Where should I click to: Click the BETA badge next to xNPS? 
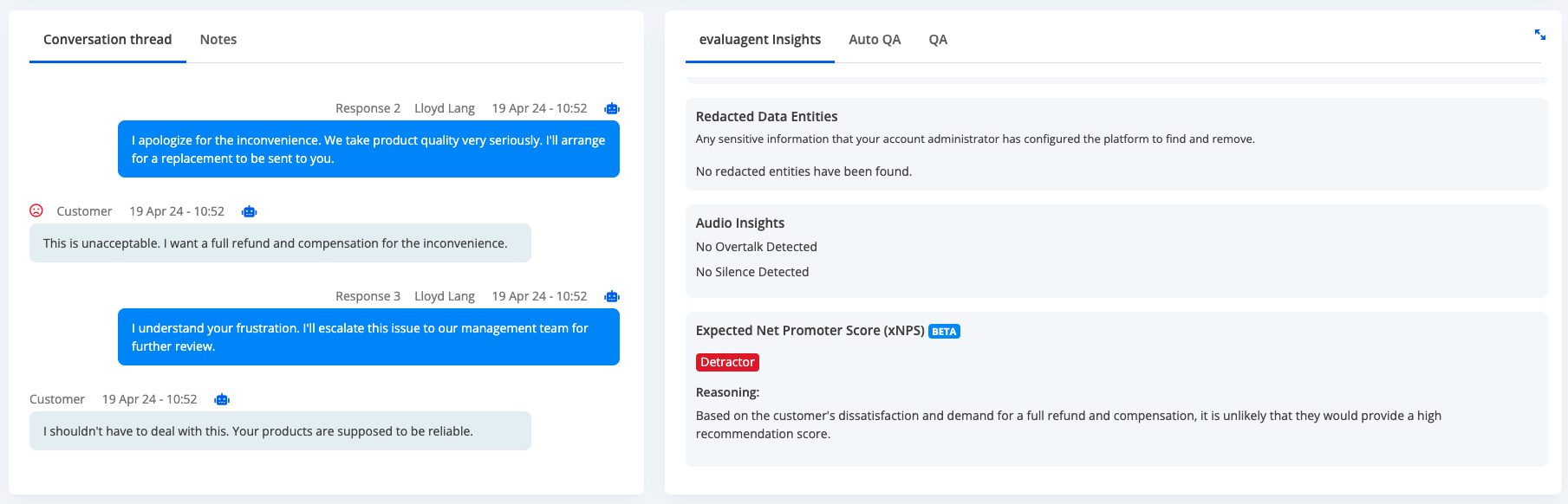944,332
